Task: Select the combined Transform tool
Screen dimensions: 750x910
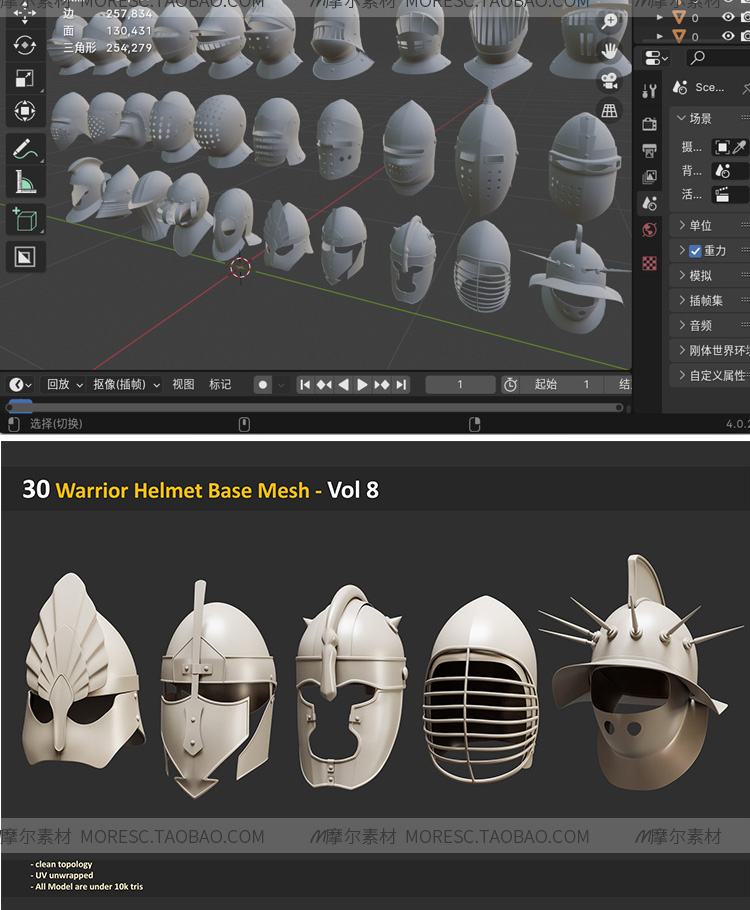Action: 25,110
